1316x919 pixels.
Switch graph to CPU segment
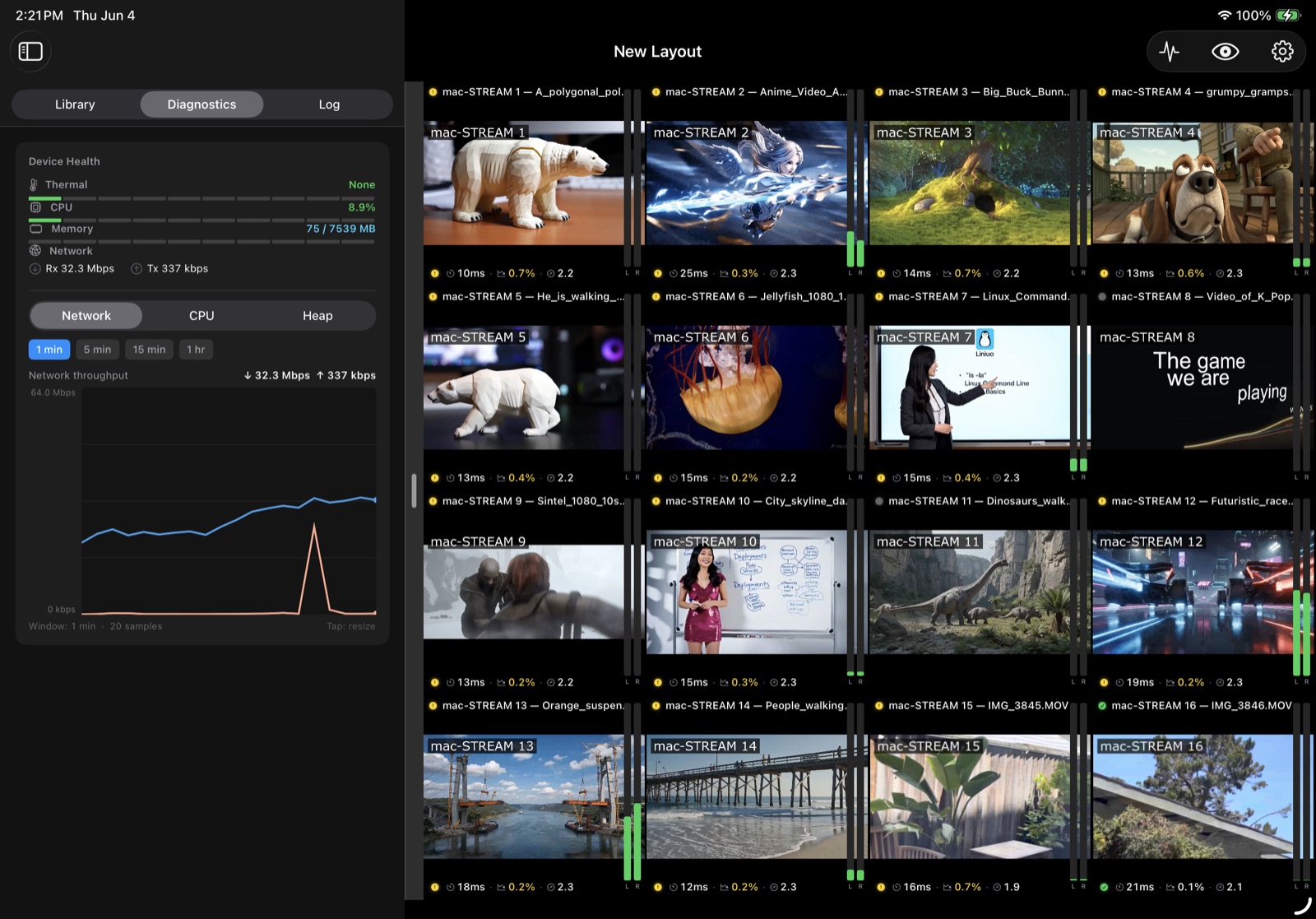(x=202, y=316)
